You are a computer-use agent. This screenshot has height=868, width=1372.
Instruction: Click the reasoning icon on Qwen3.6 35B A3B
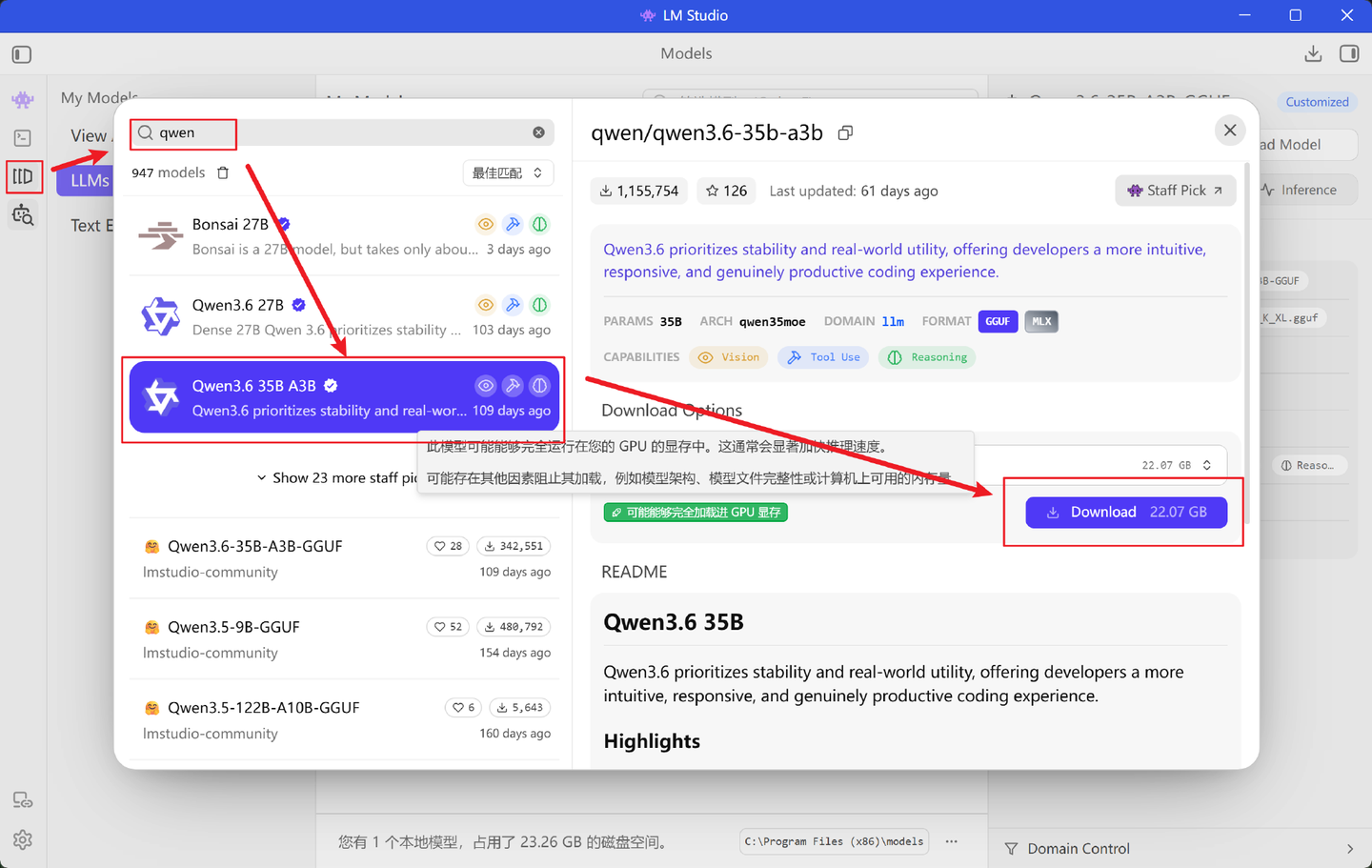coord(539,386)
